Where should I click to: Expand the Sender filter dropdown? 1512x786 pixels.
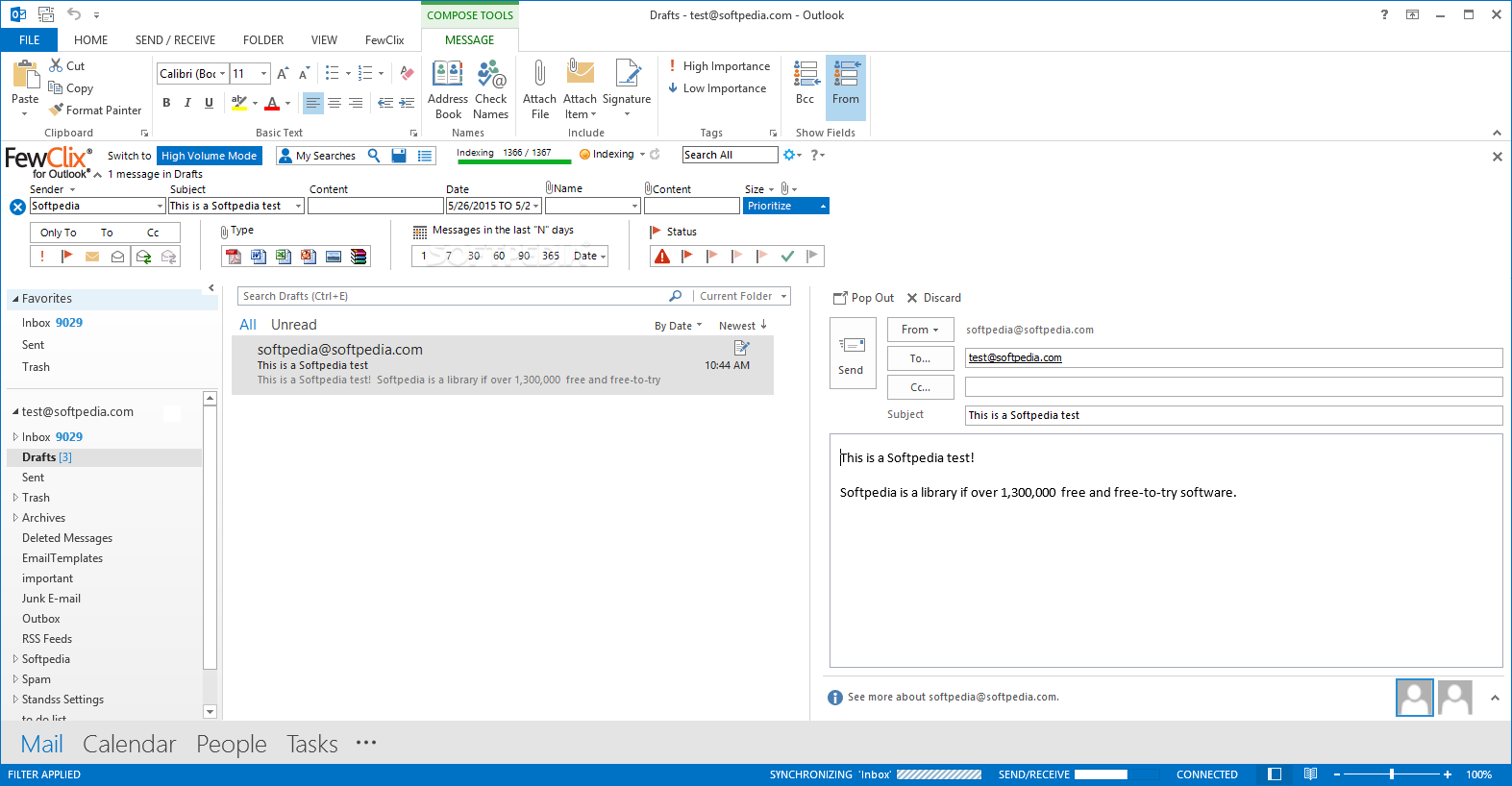click(x=160, y=207)
